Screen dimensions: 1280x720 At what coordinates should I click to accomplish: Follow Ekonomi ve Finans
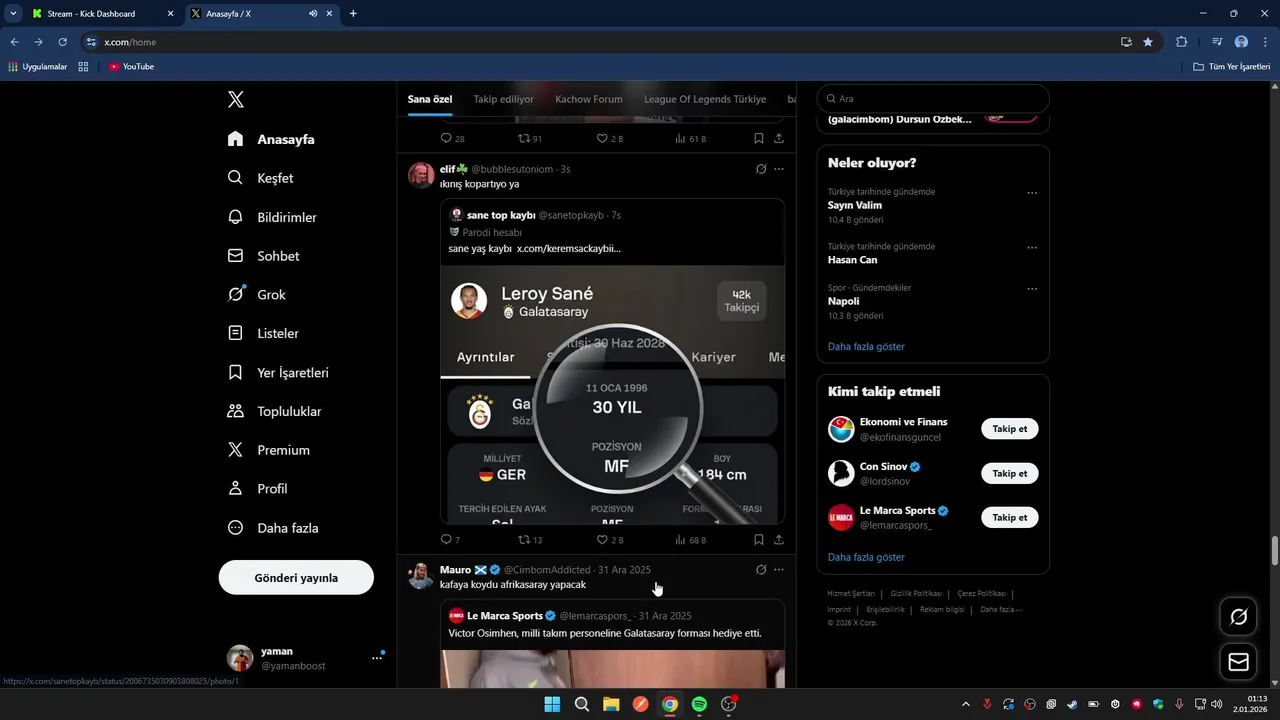click(1010, 429)
